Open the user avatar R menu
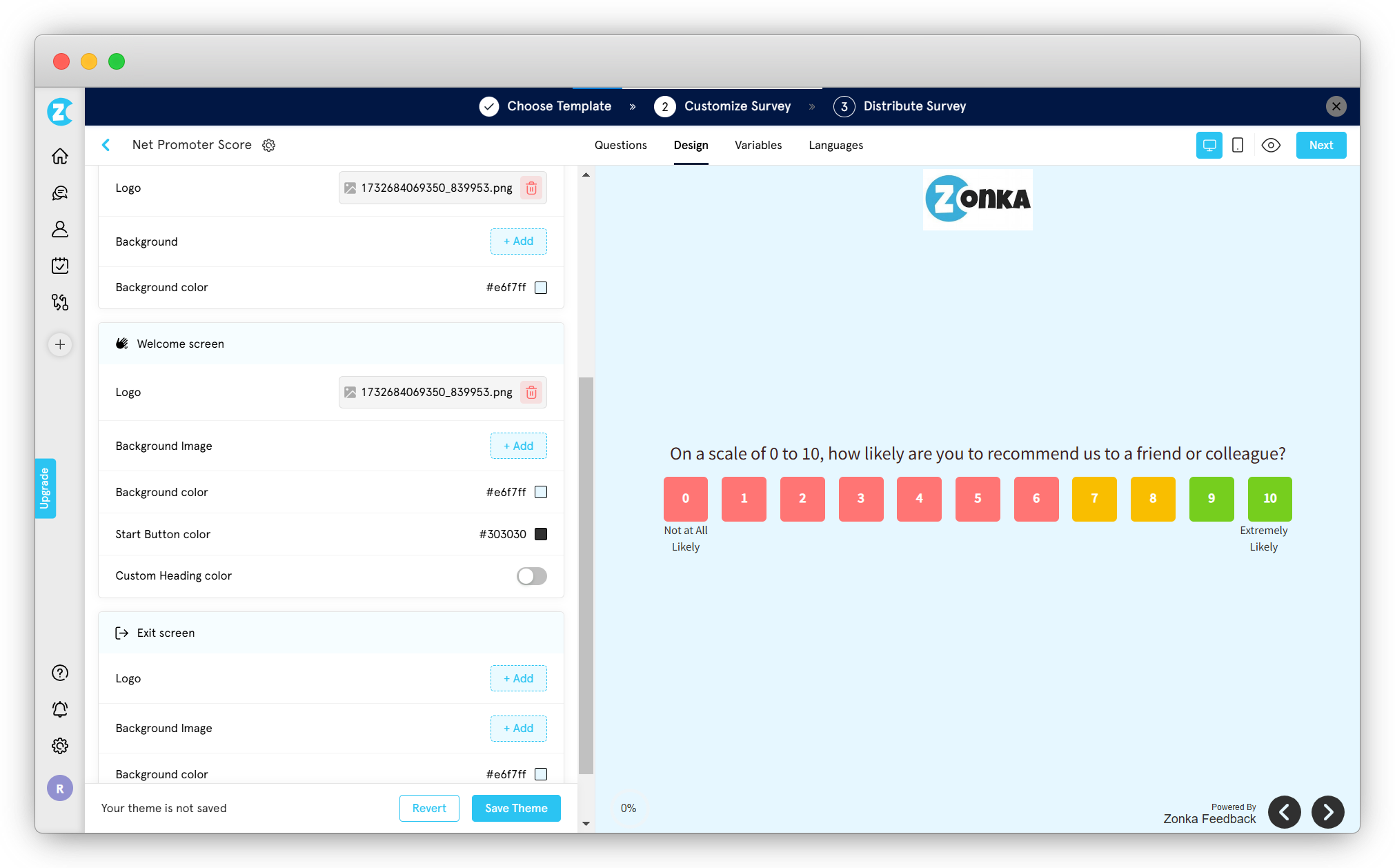Screen dimensions: 1395x868 click(60, 789)
